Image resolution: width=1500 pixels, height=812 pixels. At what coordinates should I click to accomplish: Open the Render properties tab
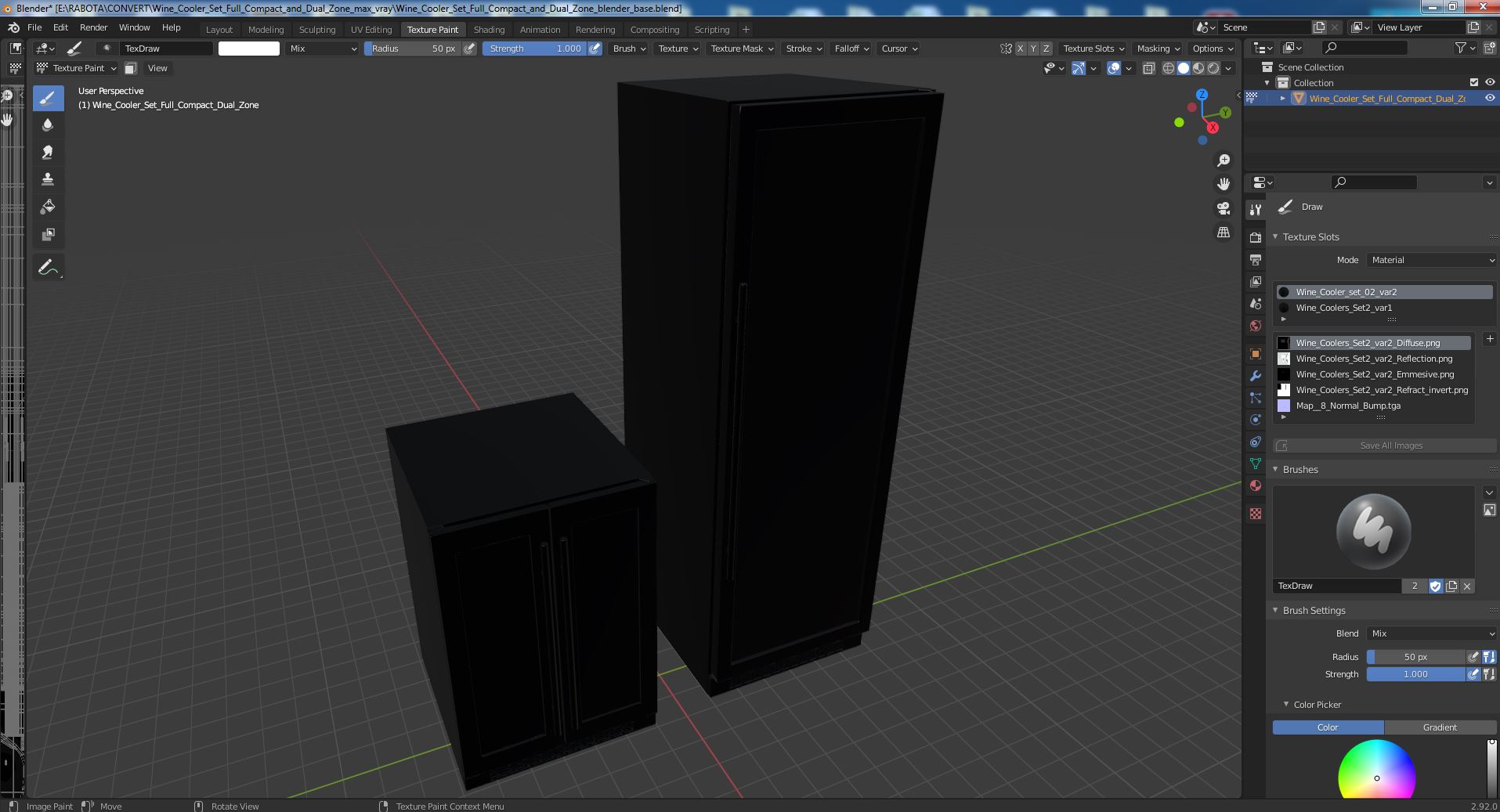point(1256,237)
